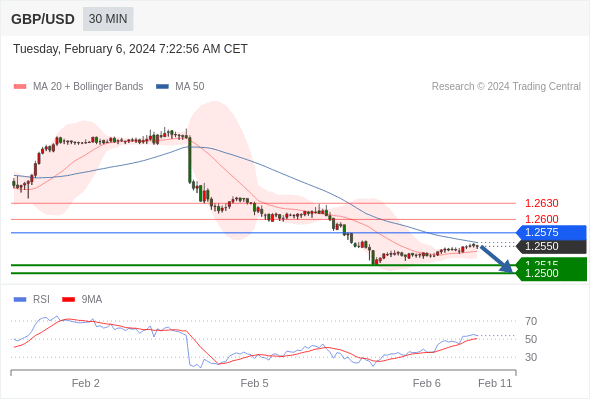Click the 'Feb 2' date axis label
Screen dimensions: 590x400
coord(86,383)
